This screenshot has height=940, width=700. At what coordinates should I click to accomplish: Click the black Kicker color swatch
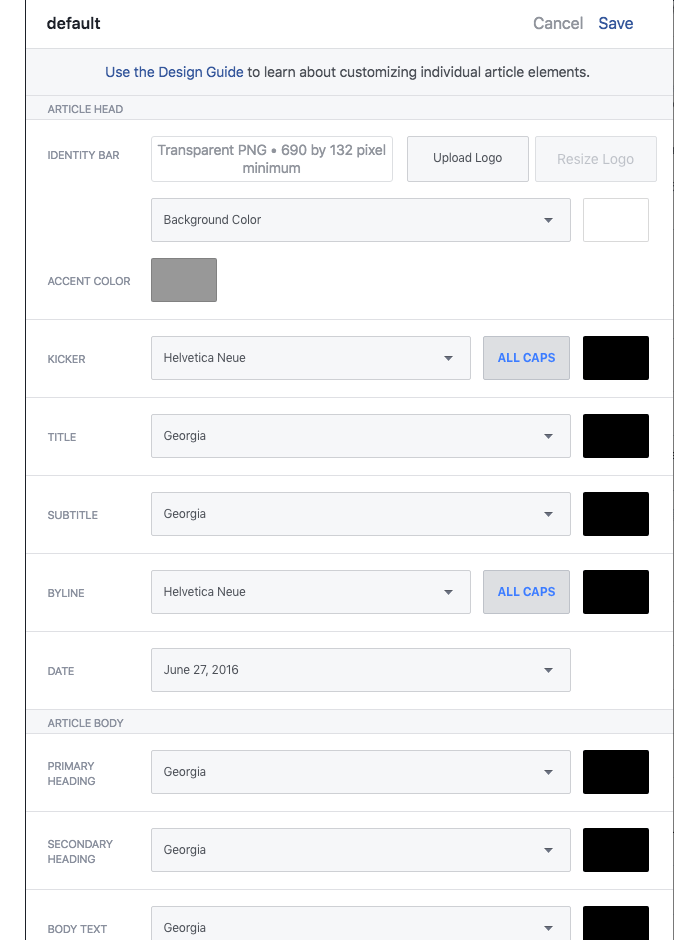point(615,357)
